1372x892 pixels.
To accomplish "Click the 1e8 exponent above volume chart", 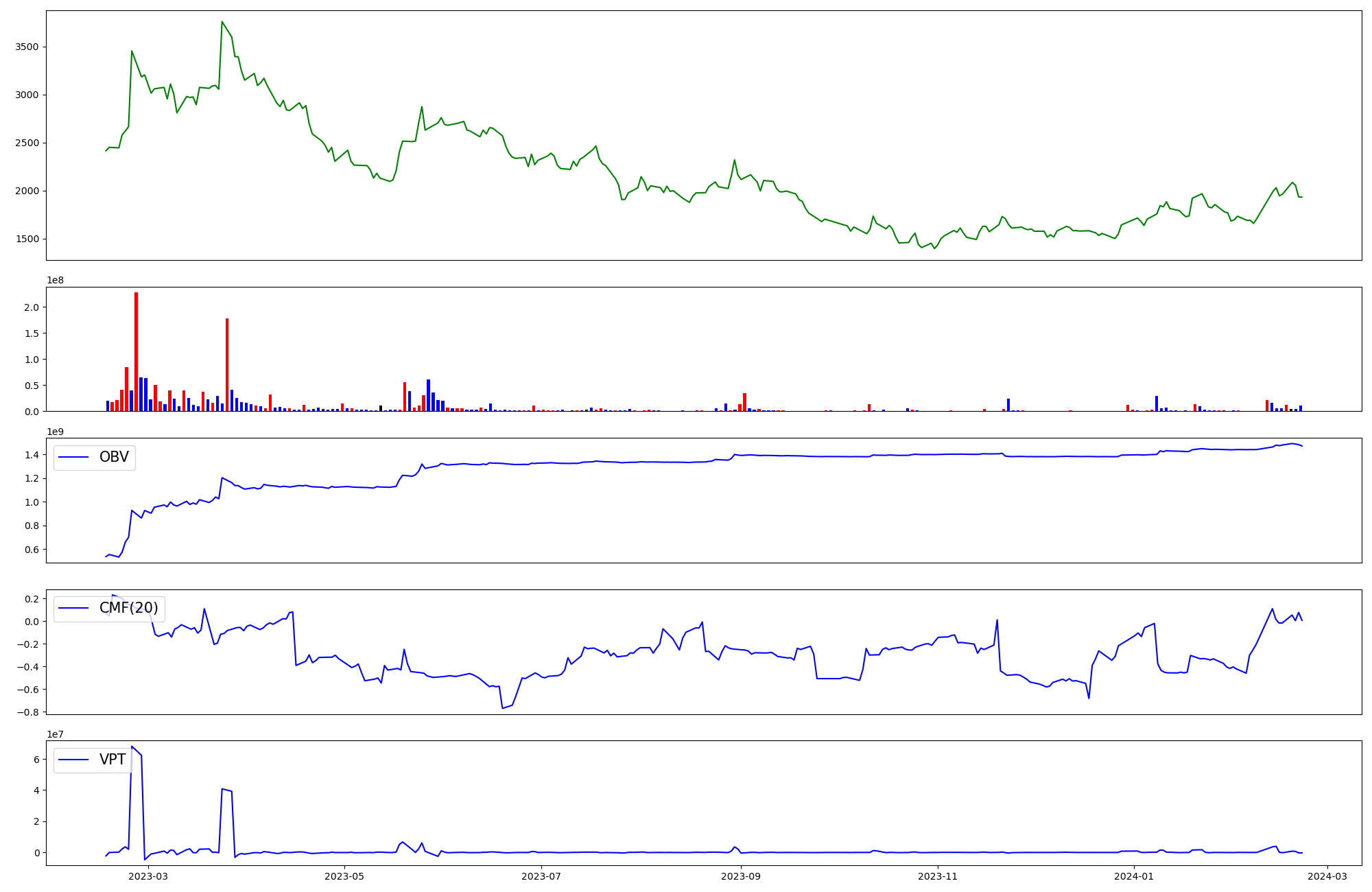I will click(x=56, y=280).
